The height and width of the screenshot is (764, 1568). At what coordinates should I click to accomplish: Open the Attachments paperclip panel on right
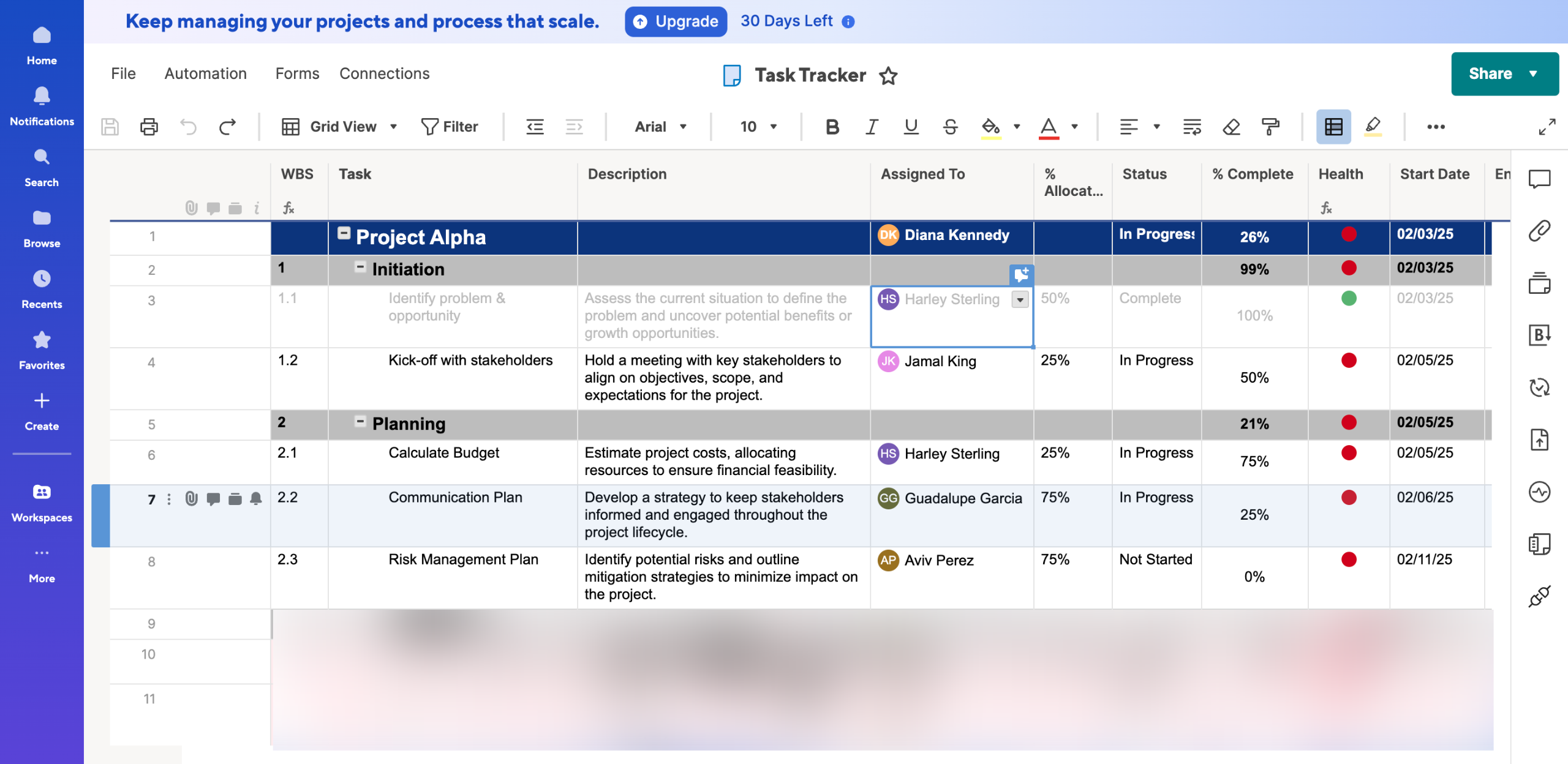pos(1539,231)
